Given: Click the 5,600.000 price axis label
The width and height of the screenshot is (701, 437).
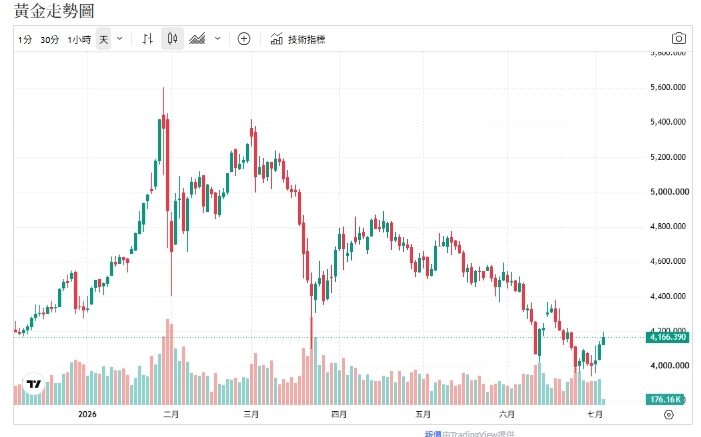Looking at the screenshot, I should coord(668,87).
